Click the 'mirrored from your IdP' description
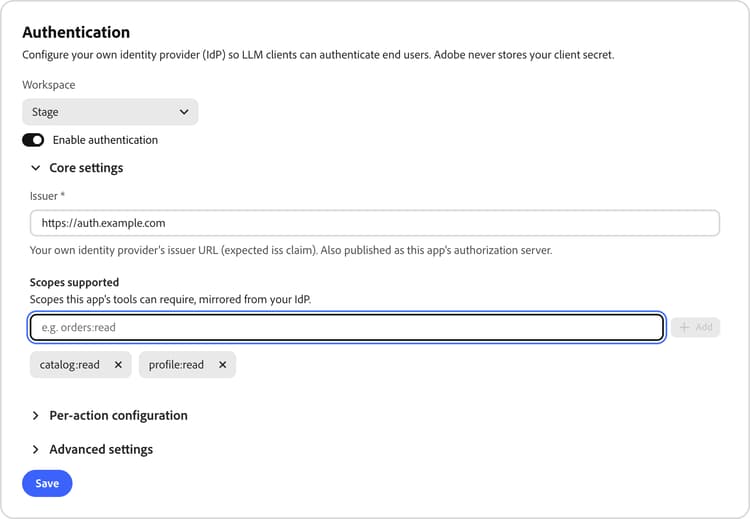Screen dimensions: 750x519 click(x=170, y=299)
